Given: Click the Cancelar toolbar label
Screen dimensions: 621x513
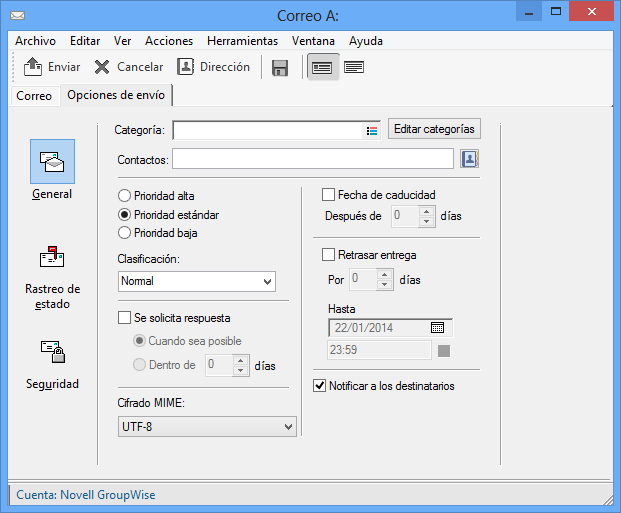Looking at the screenshot, I should 140,67.
